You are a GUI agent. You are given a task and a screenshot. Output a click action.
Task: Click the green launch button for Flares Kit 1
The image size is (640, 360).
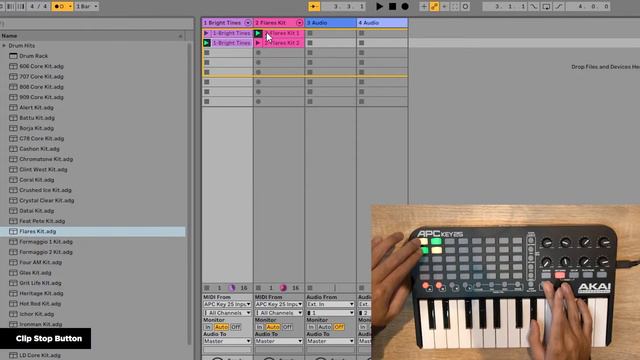pyautogui.click(x=258, y=33)
